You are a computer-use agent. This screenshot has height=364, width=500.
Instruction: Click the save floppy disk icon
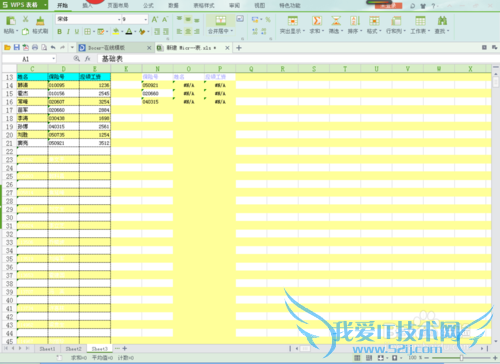point(16,48)
